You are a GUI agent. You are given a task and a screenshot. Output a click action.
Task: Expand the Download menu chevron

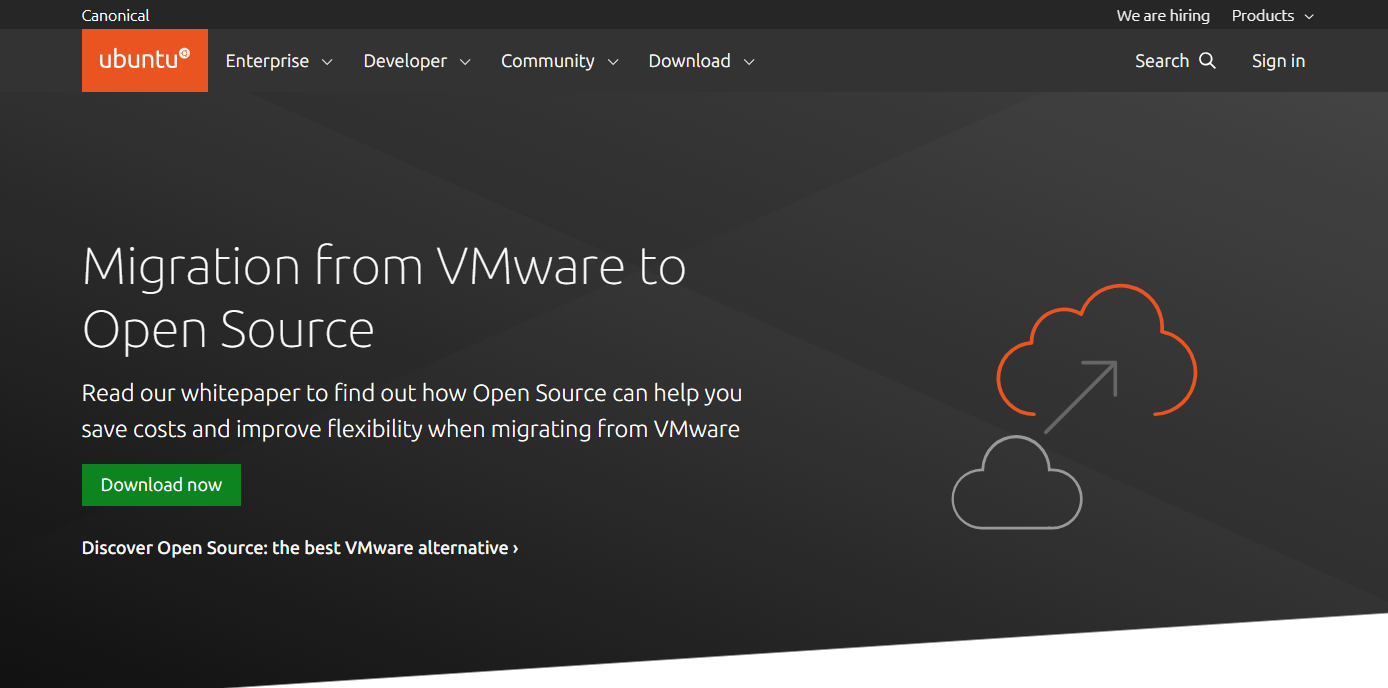[x=749, y=62]
